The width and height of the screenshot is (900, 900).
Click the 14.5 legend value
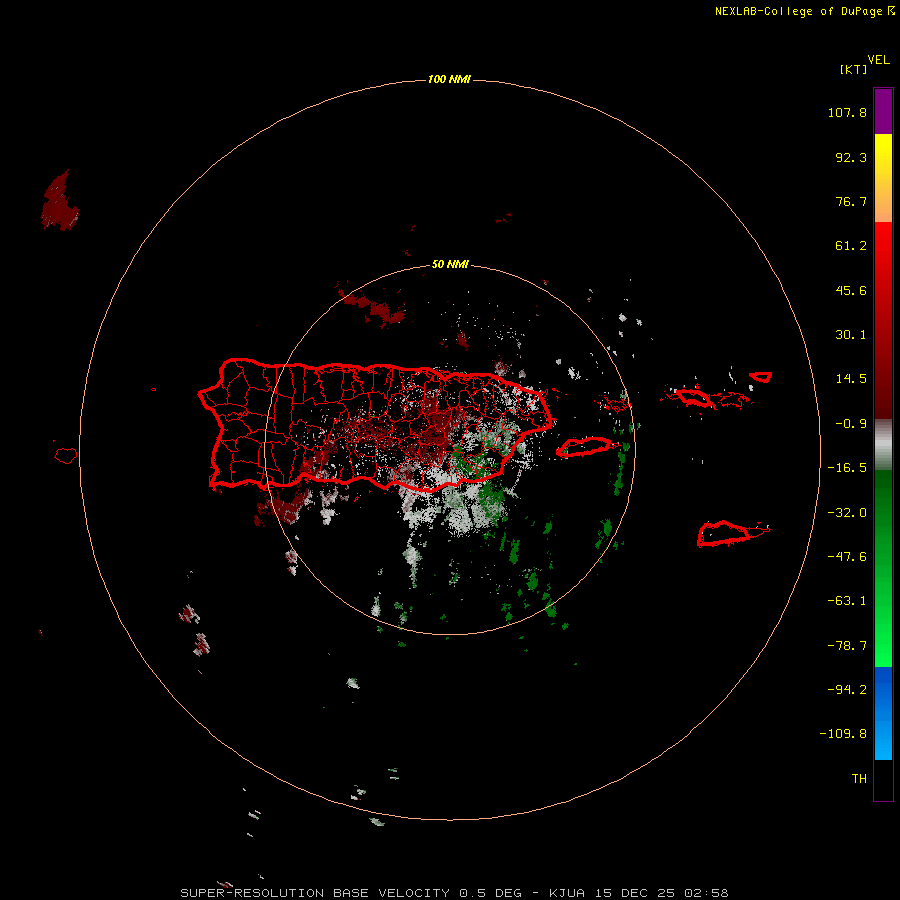(851, 379)
